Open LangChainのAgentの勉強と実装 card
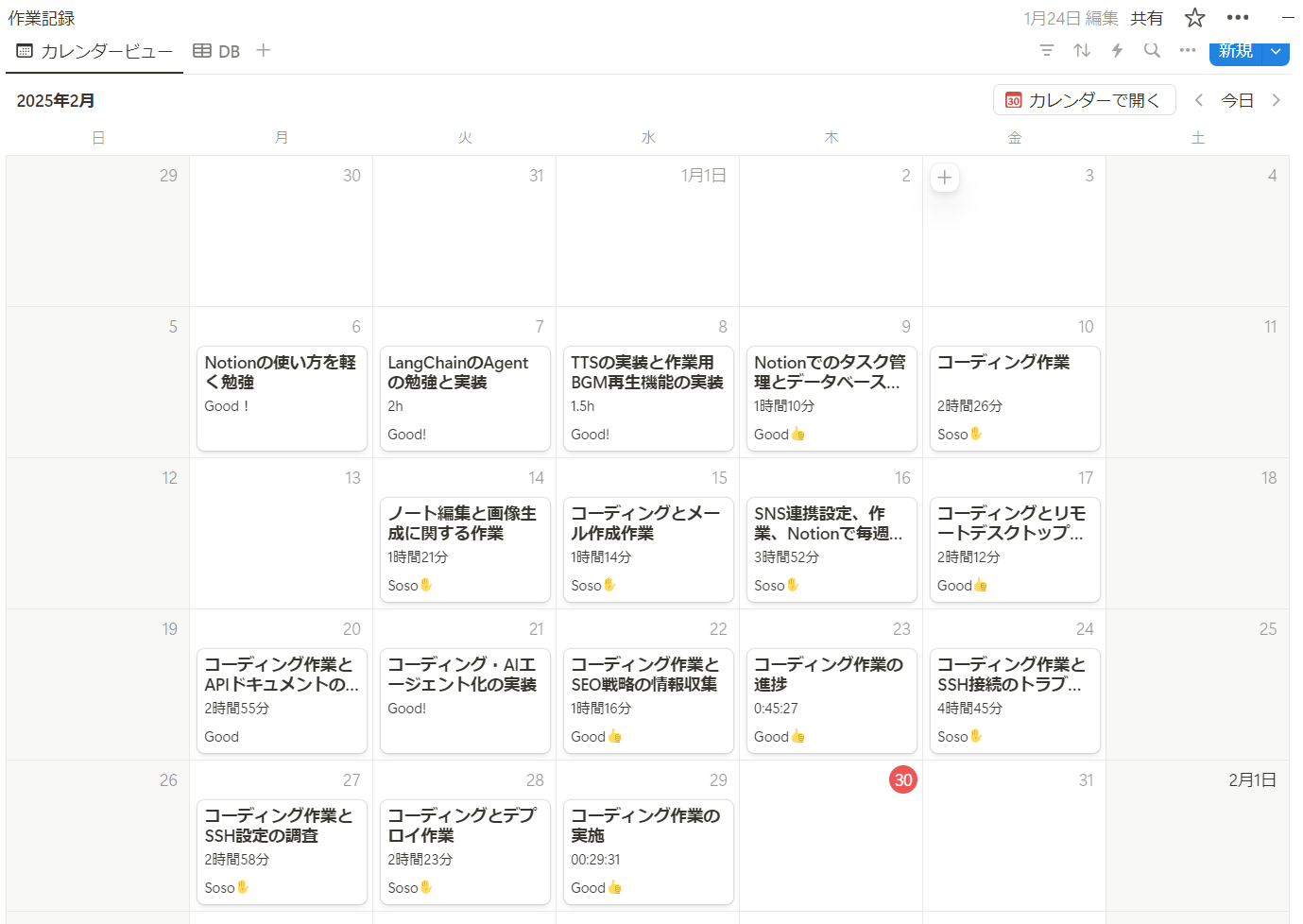This screenshot has width=1303, height=924. (465, 399)
